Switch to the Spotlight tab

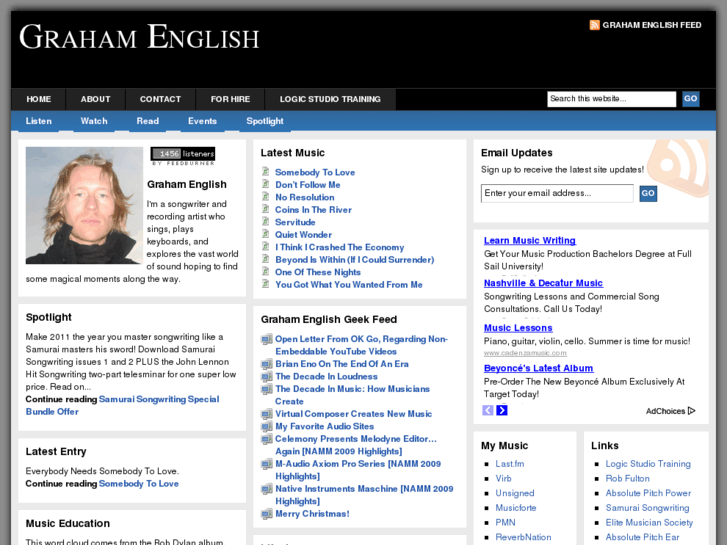point(265,121)
